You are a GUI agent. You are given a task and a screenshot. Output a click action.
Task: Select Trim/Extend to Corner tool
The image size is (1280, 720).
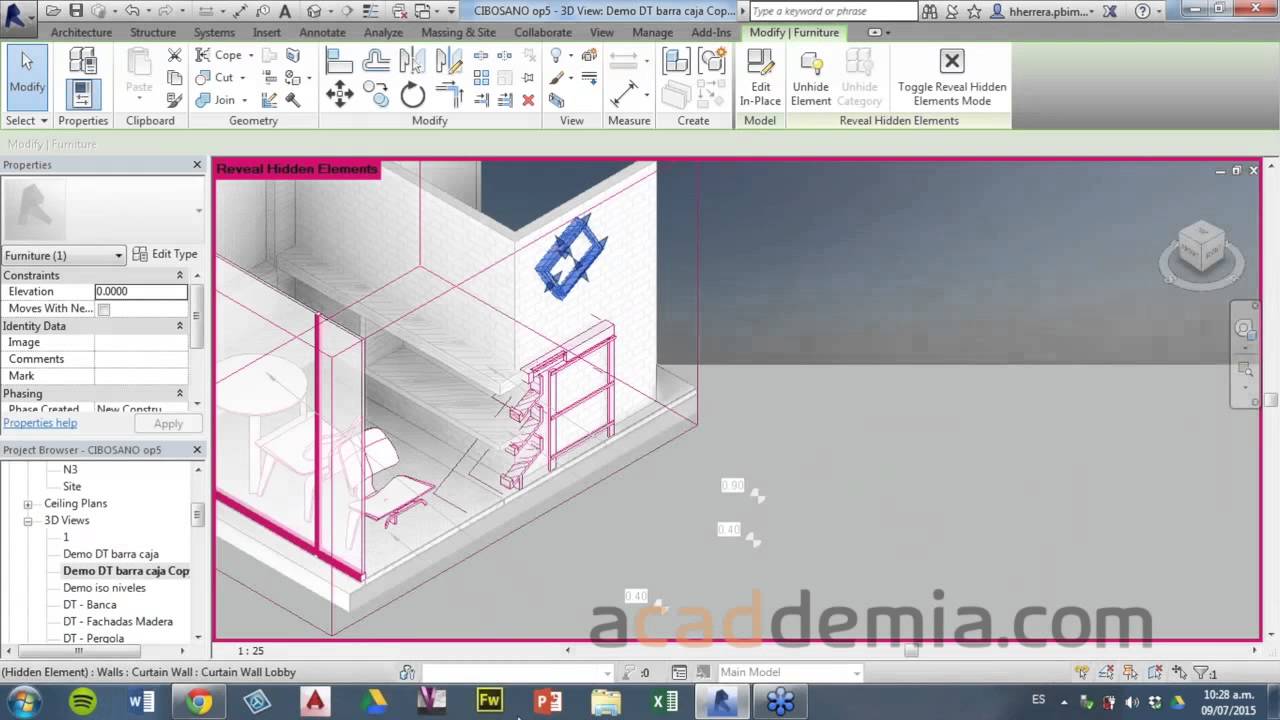click(x=449, y=96)
